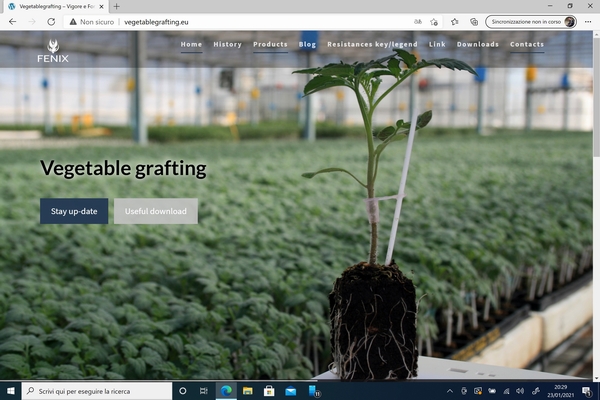Click 'Sincronizzazione non in corso' profile button
This screenshot has height=400, width=600.
tap(530, 21)
